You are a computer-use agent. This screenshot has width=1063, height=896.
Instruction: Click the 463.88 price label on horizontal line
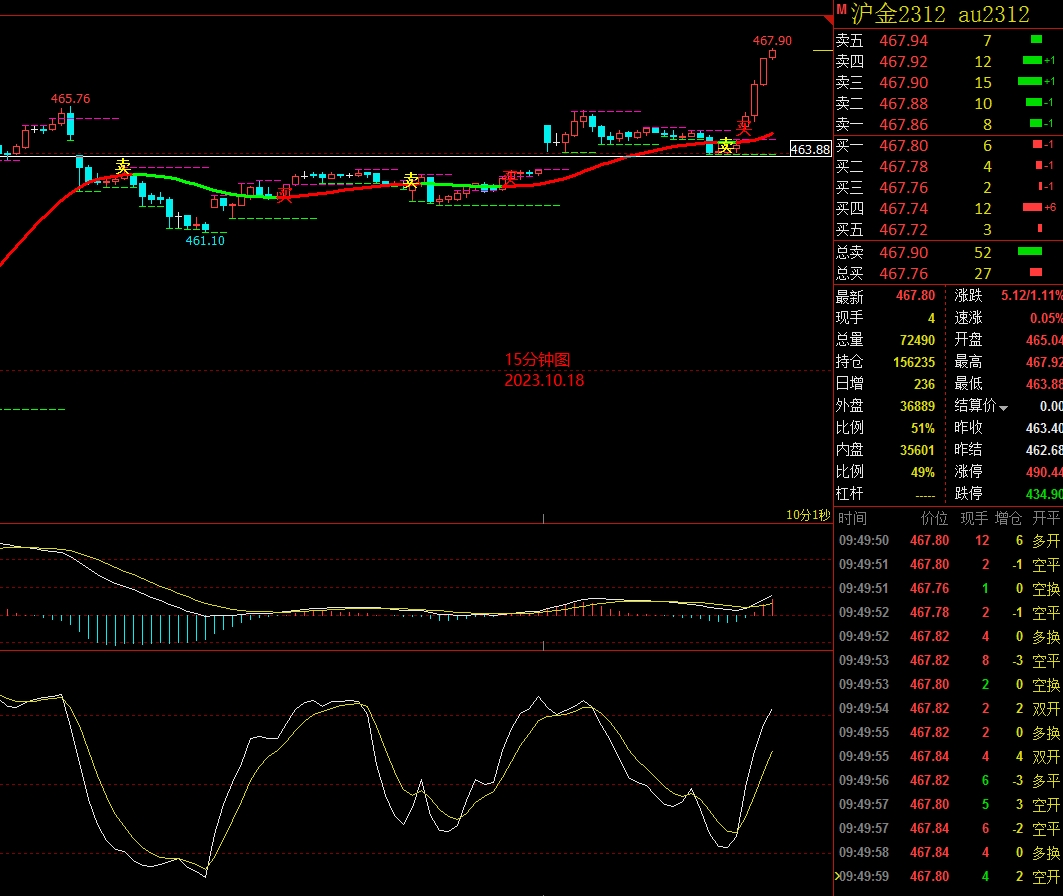pyautogui.click(x=809, y=149)
